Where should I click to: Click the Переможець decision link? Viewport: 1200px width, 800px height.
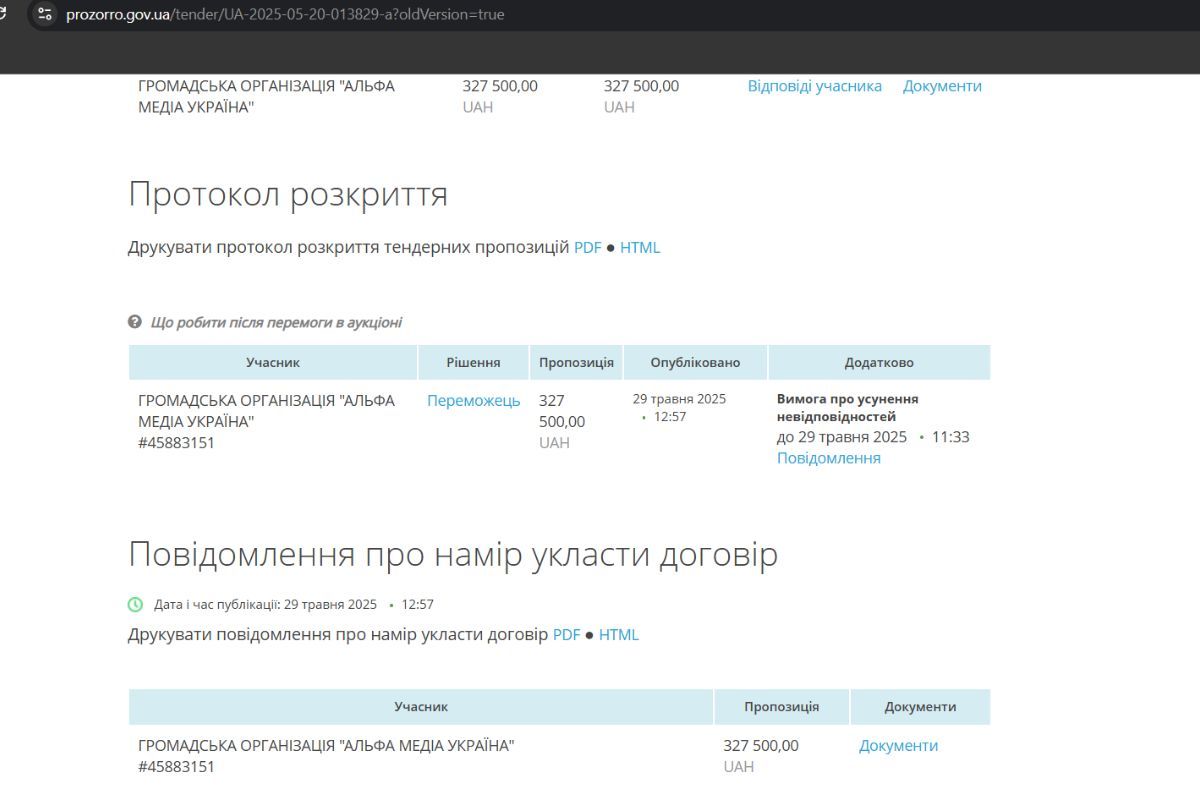(473, 400)
